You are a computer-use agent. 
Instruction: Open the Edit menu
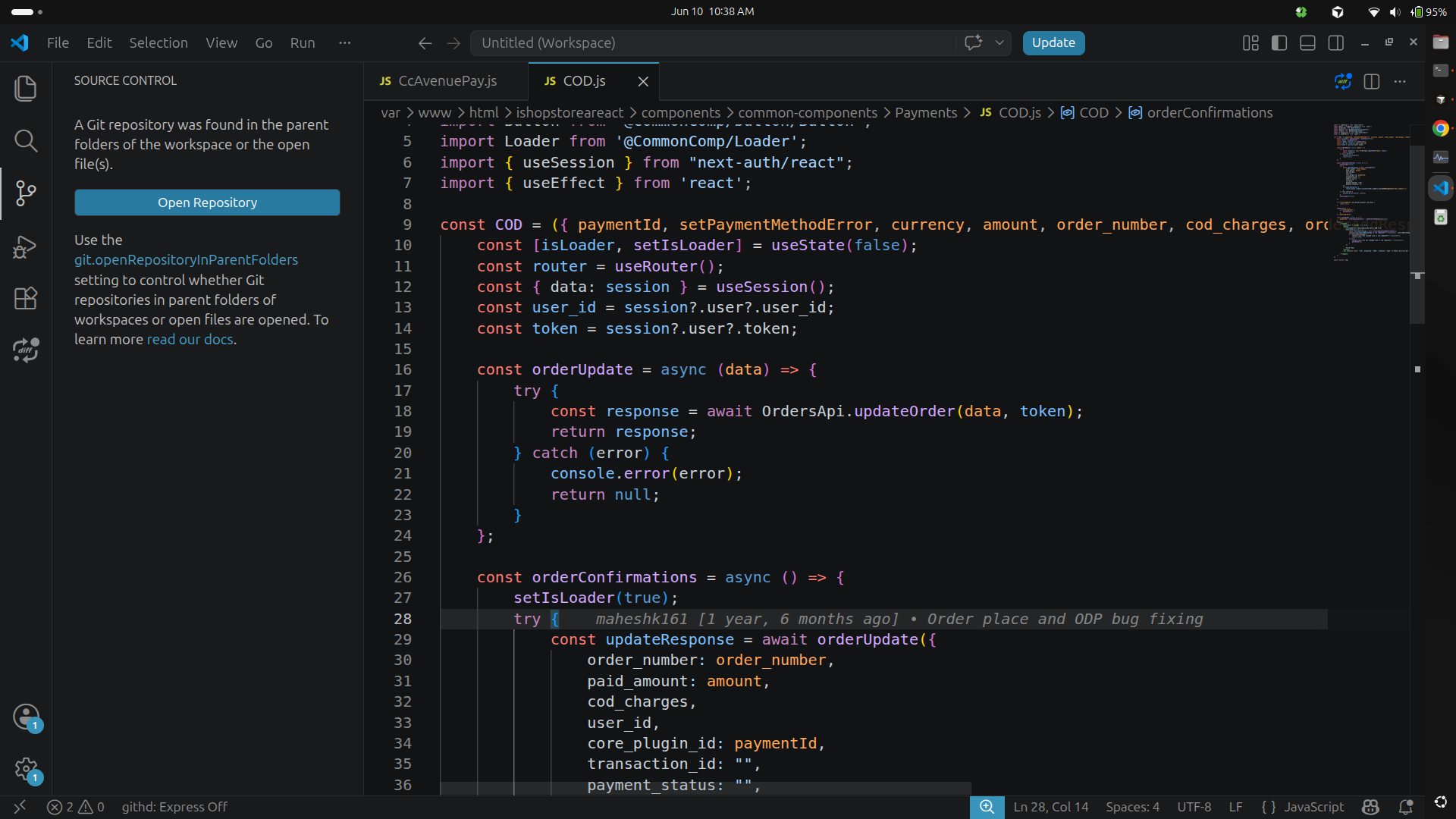(x=99, y=43)
